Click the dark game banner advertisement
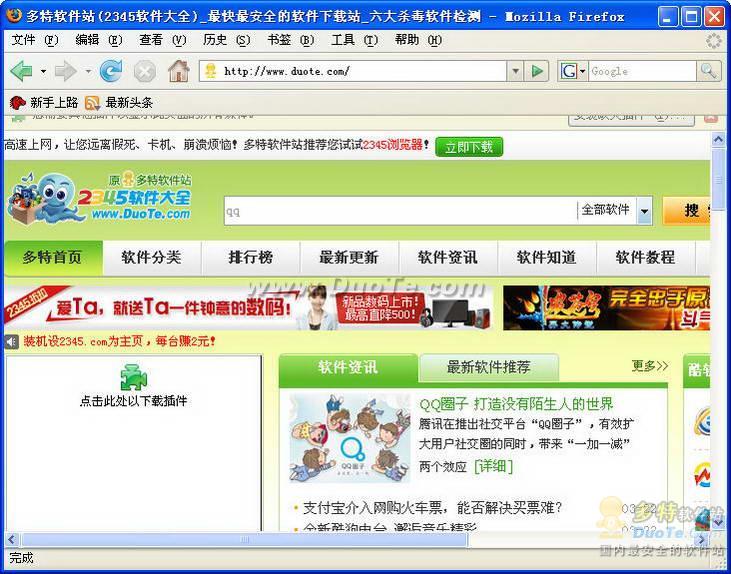The width and height of the screenshot is (731, 574). pos(607,308)
